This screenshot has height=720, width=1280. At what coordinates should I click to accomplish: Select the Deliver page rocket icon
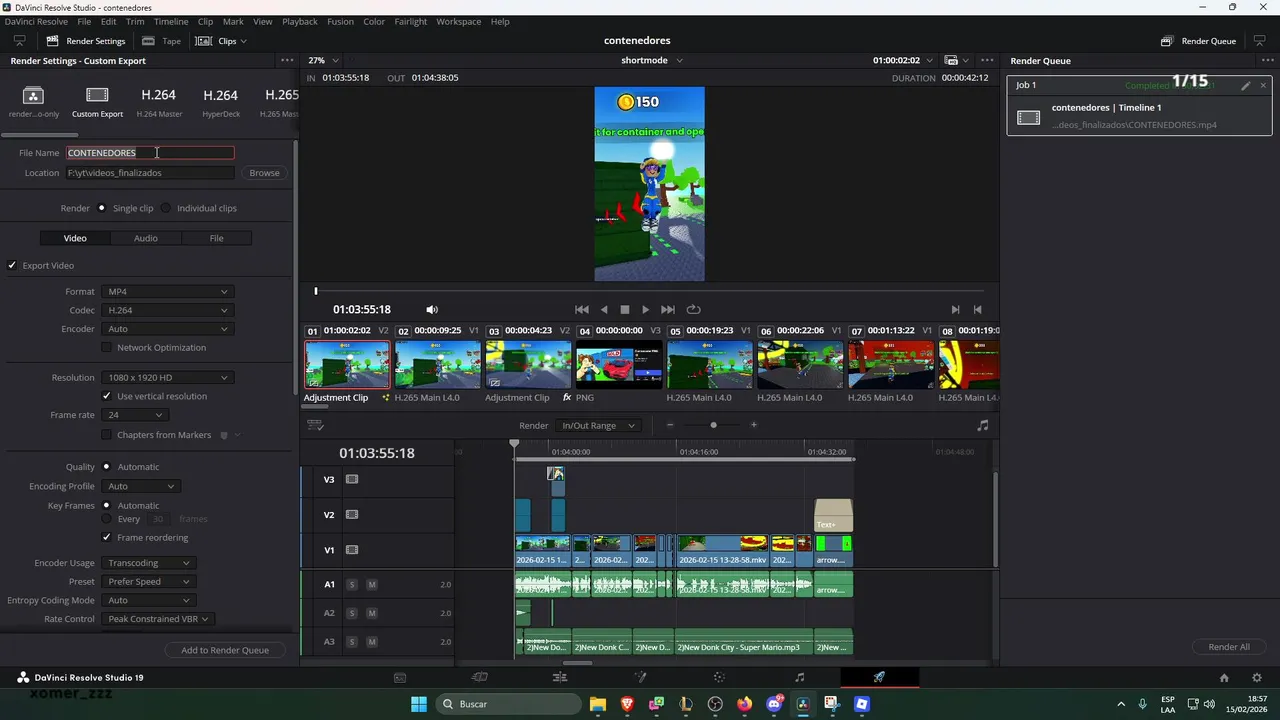point(879,677)
